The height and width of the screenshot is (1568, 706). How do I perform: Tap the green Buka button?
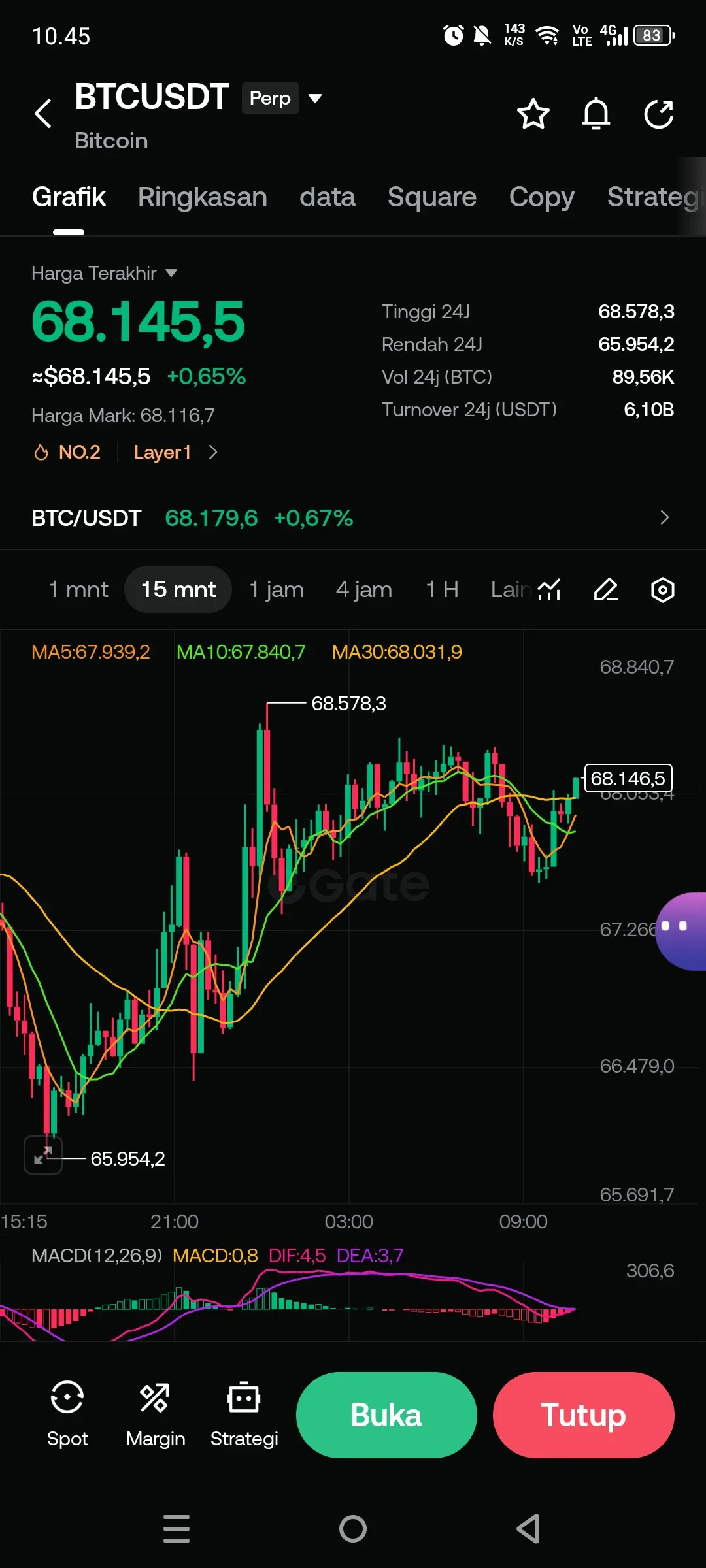(386, 1415)
